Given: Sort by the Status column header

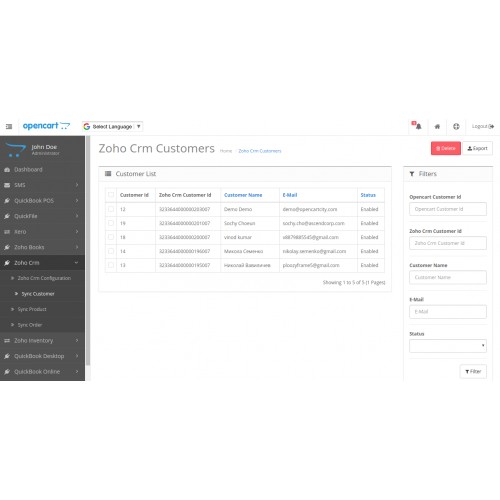Looking at the screenshot, I should [368, 195].
